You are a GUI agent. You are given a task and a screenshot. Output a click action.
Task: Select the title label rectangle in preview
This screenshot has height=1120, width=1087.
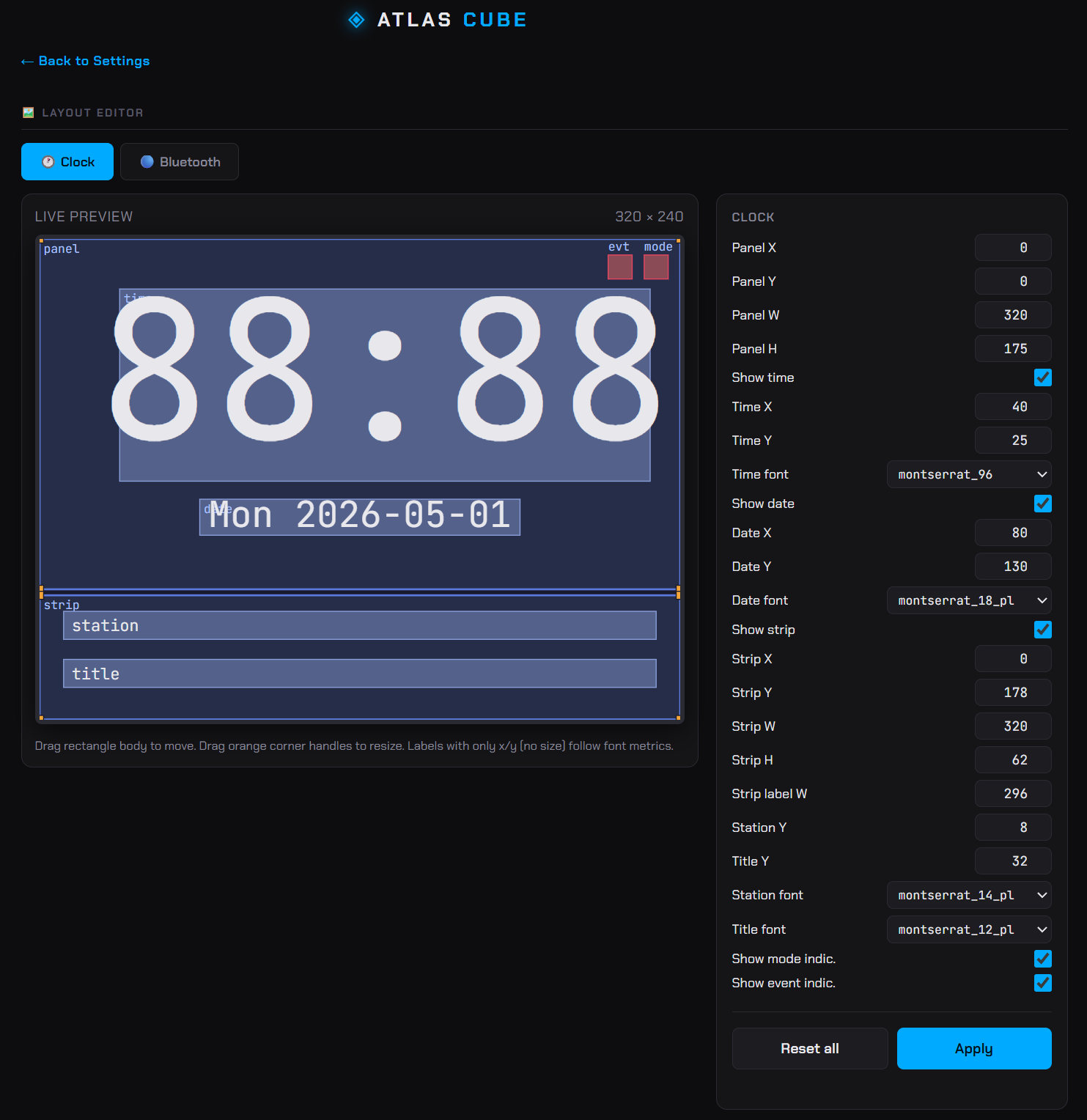coord(360,674)
